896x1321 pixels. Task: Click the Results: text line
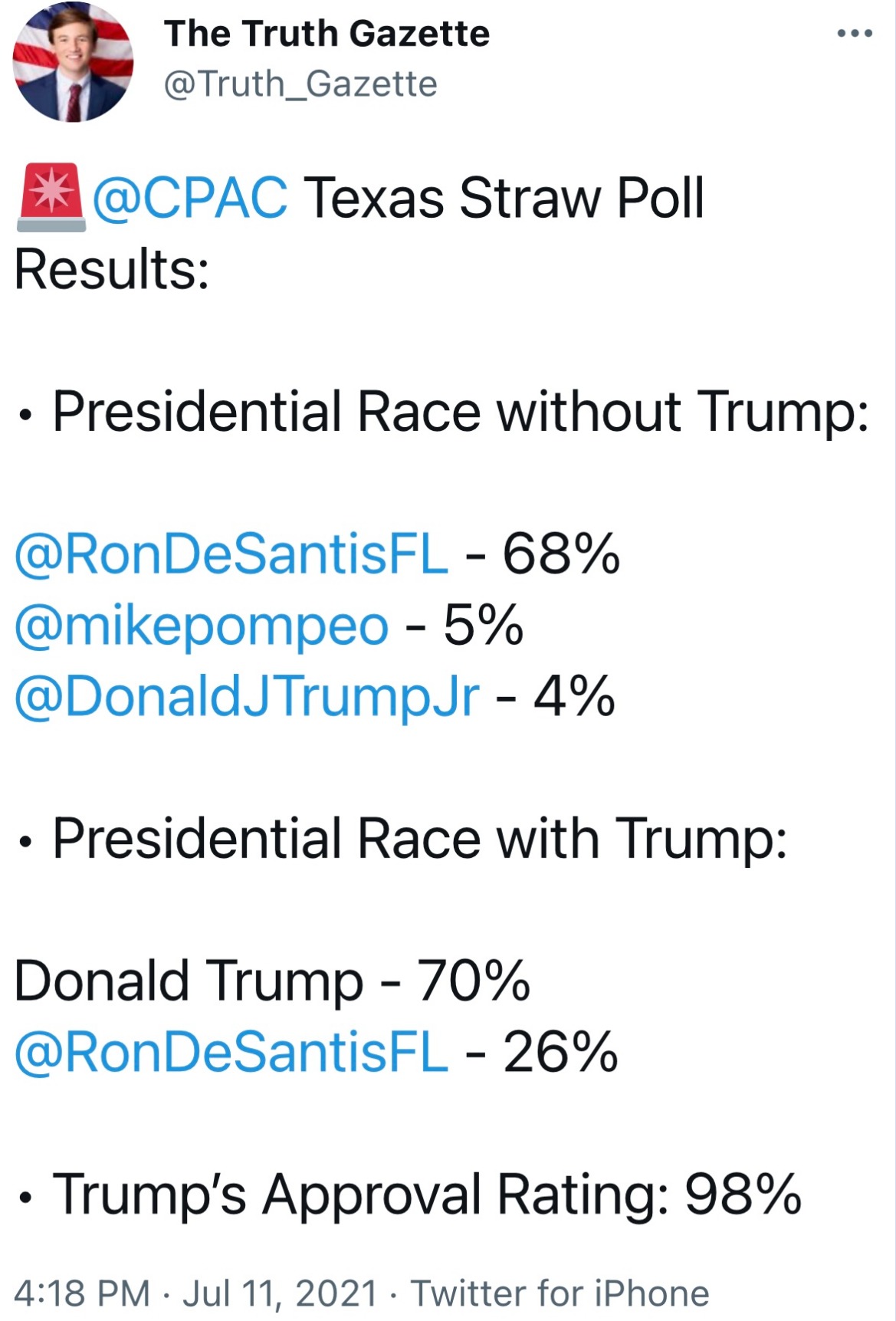(x=112, y=270)
